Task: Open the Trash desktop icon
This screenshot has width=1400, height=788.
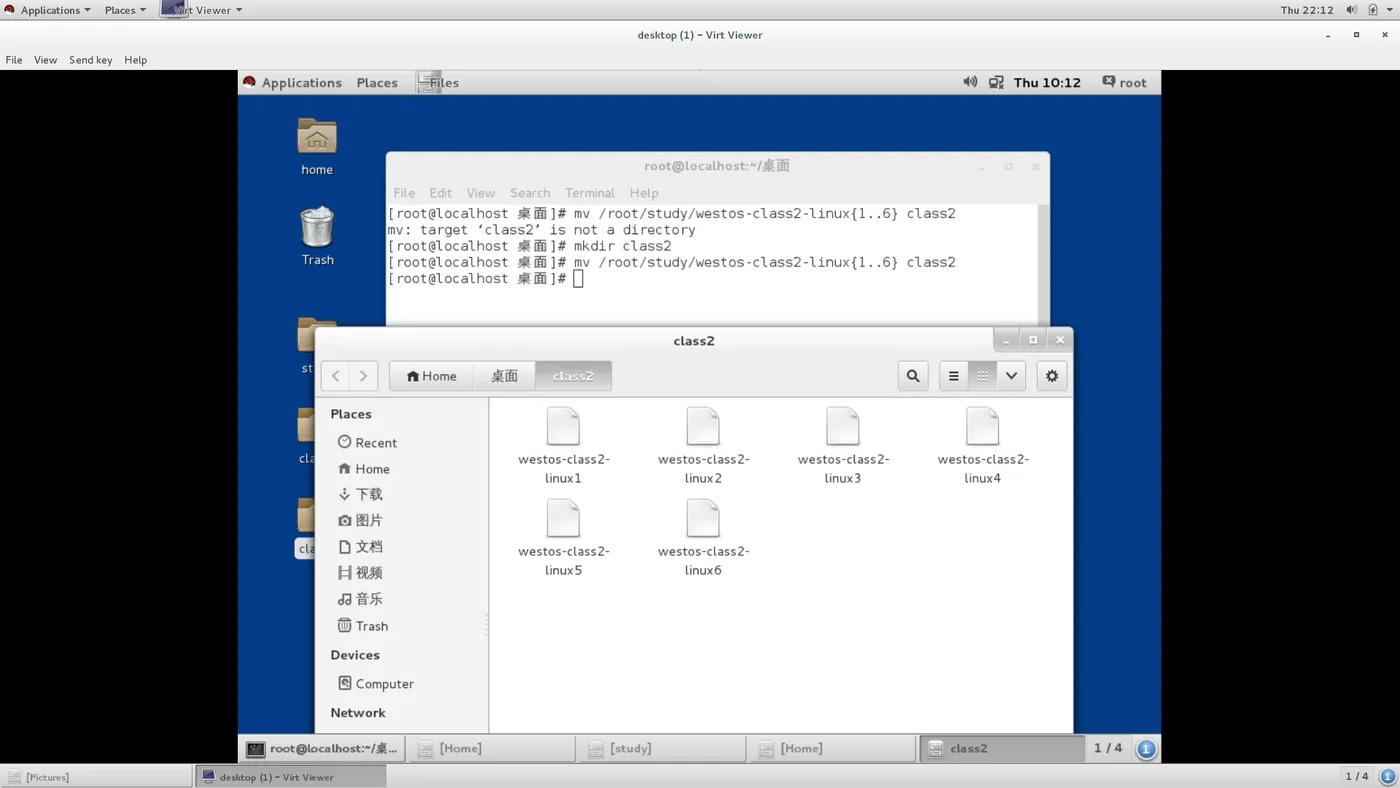Action: click(x=317, y=236)
